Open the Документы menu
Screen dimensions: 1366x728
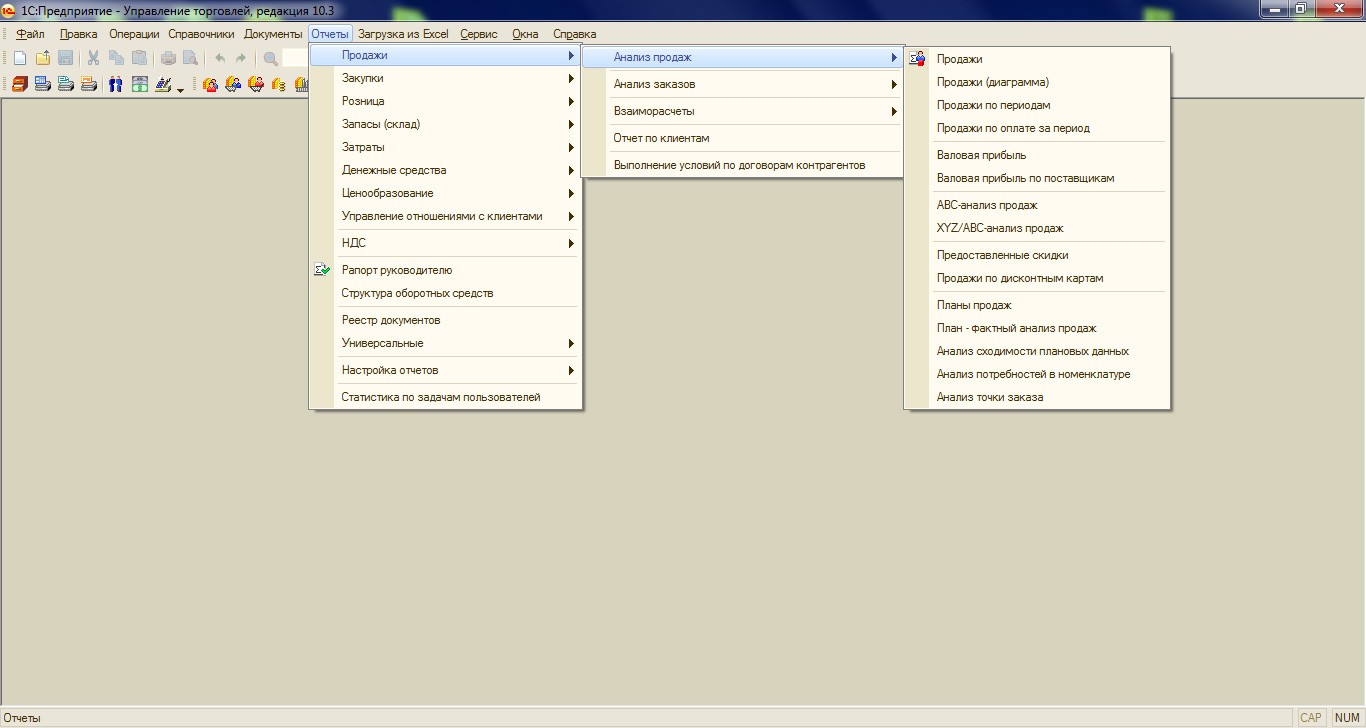tap(273, 34)
